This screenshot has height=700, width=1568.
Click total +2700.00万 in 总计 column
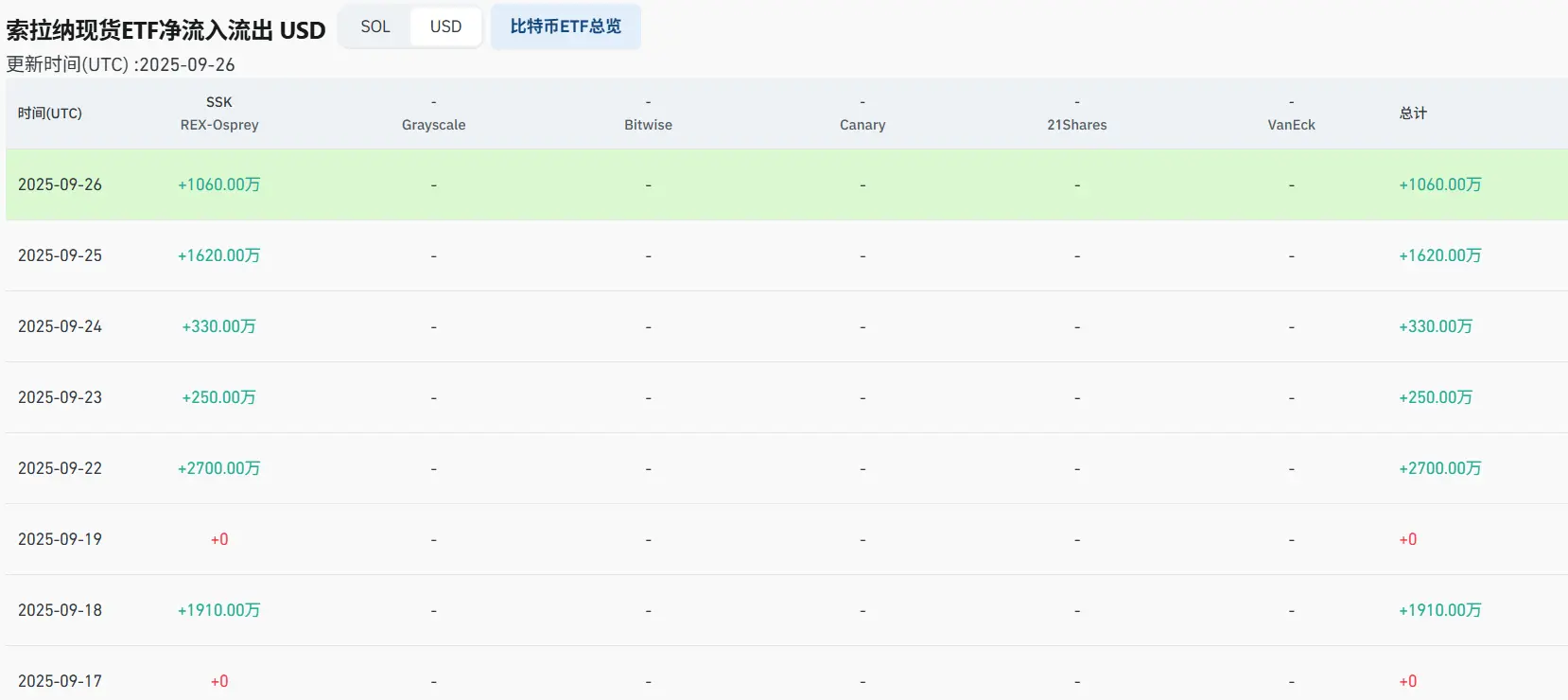[1440, 468]
